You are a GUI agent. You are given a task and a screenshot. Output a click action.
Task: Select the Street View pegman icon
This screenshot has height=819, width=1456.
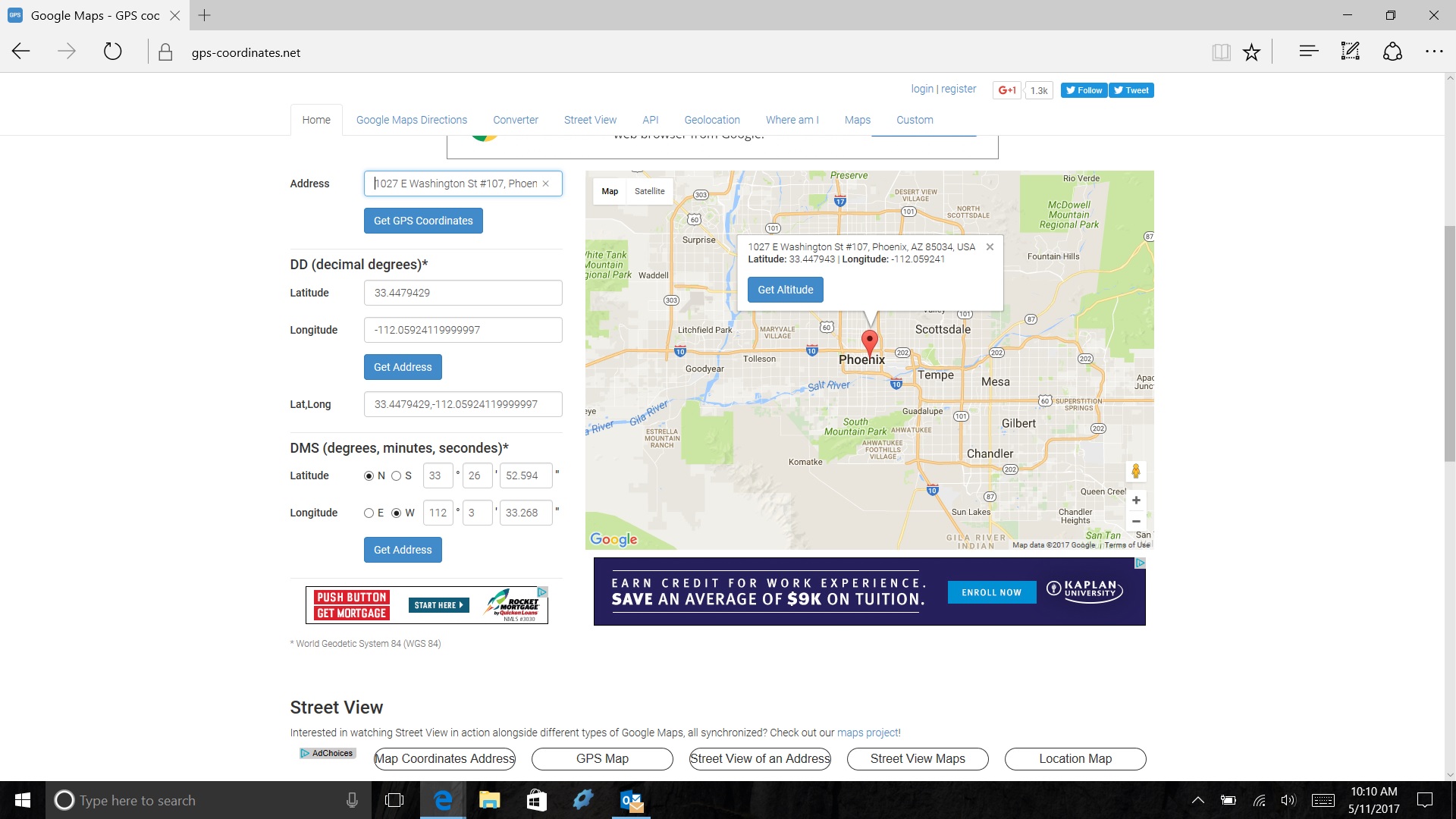pyautogui.click(x=1136, y=471)
